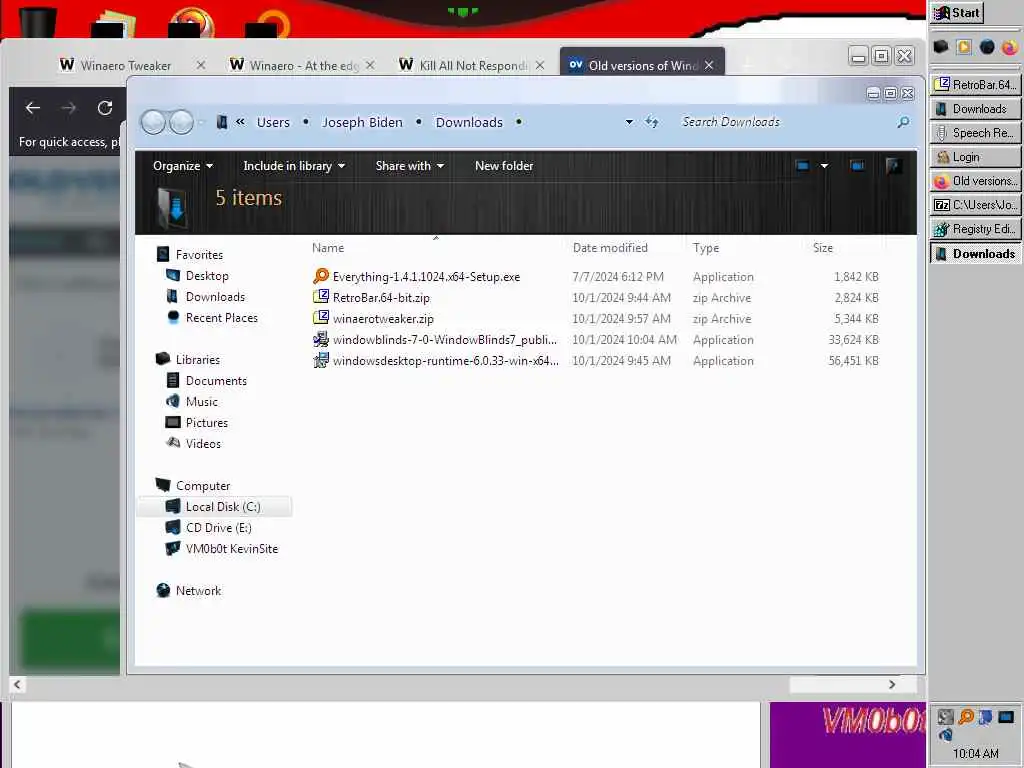Toggle the preview pane icon
Screen dimensions: 1024x768
[858, 166]
